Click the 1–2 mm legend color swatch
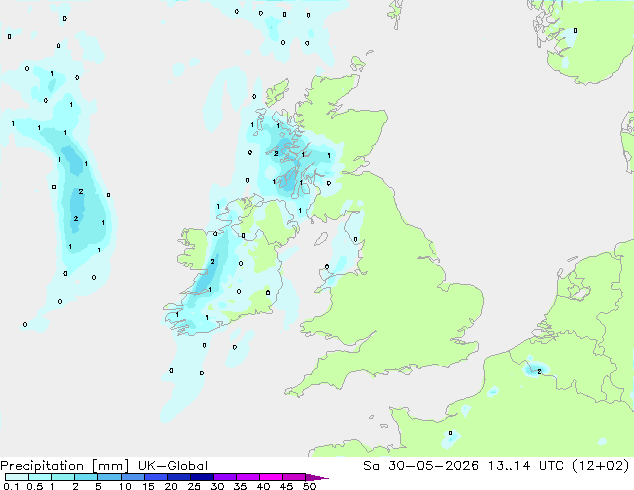This screenshot has height=490, width=634. [x=63, y=477]
